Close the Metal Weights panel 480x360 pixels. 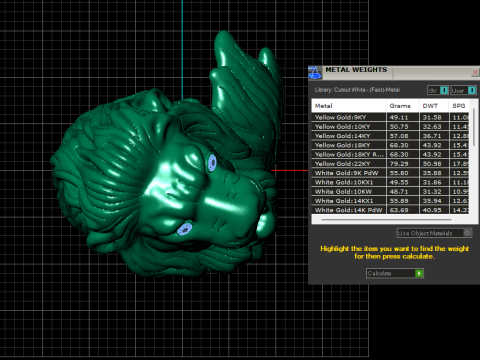[475, 72]
